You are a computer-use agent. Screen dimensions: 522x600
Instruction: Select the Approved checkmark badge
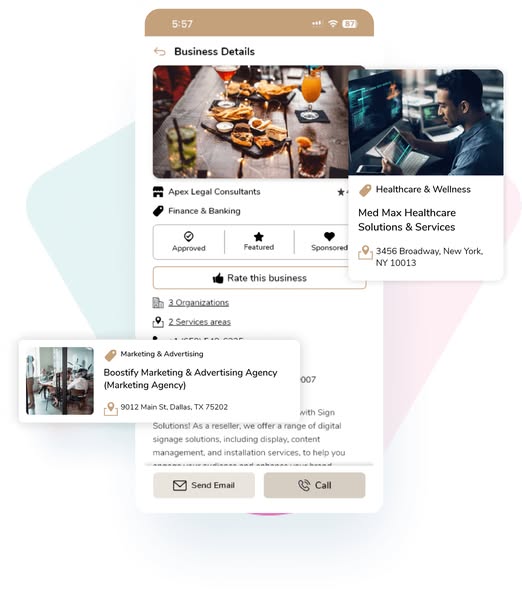(189, 241)
